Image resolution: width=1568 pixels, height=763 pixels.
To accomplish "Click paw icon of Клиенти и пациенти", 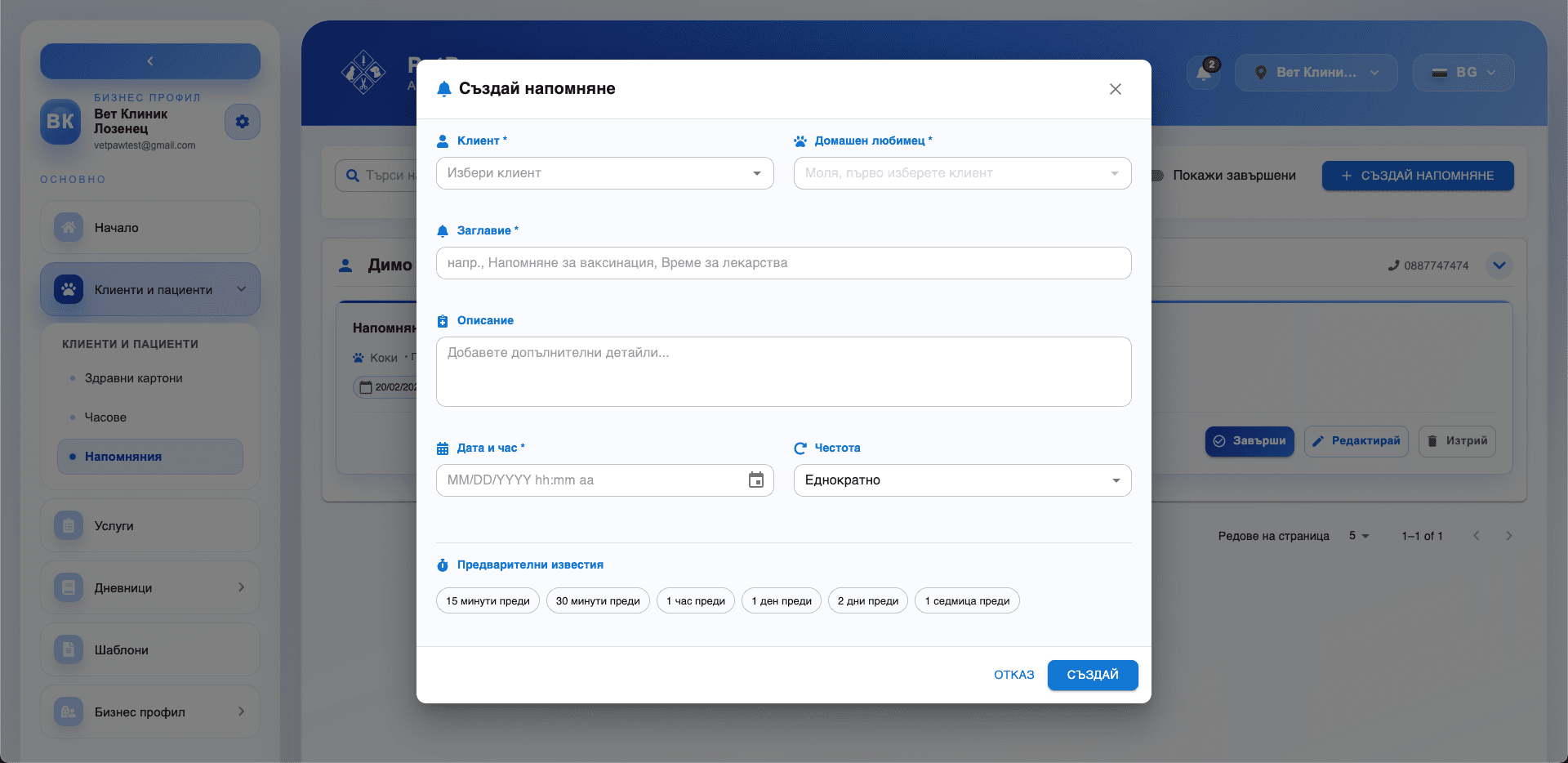I will coord(69,289).
